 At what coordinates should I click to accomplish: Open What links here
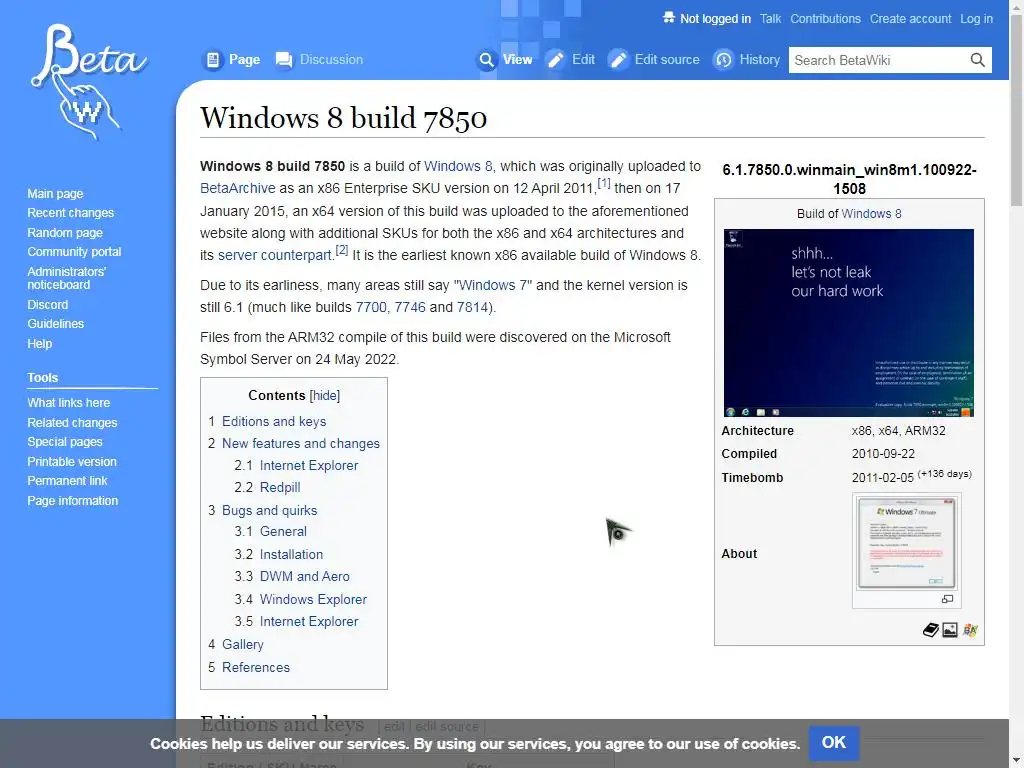pyautogui.click(x=69, y=402)
